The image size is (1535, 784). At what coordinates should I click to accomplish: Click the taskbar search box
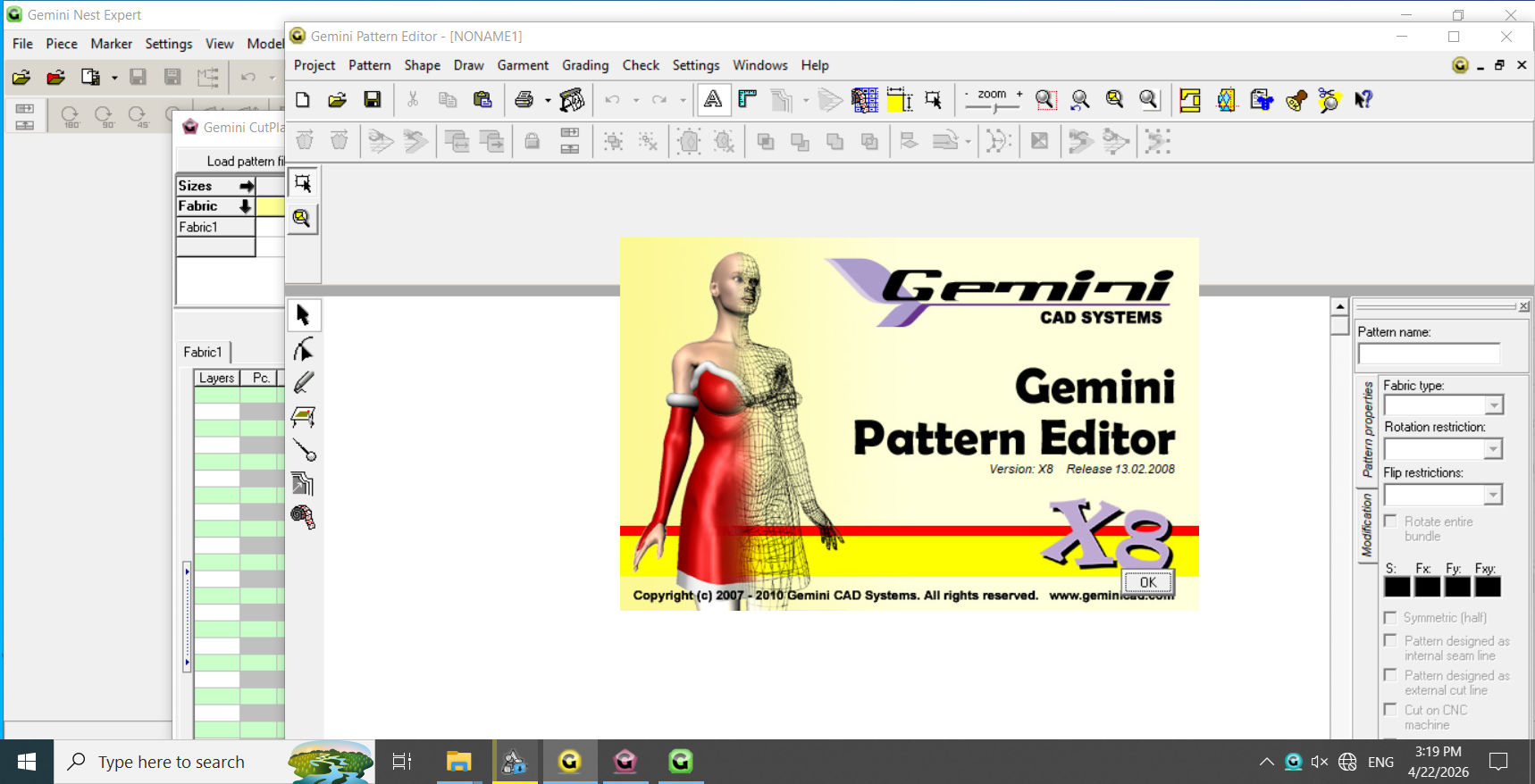214,762
